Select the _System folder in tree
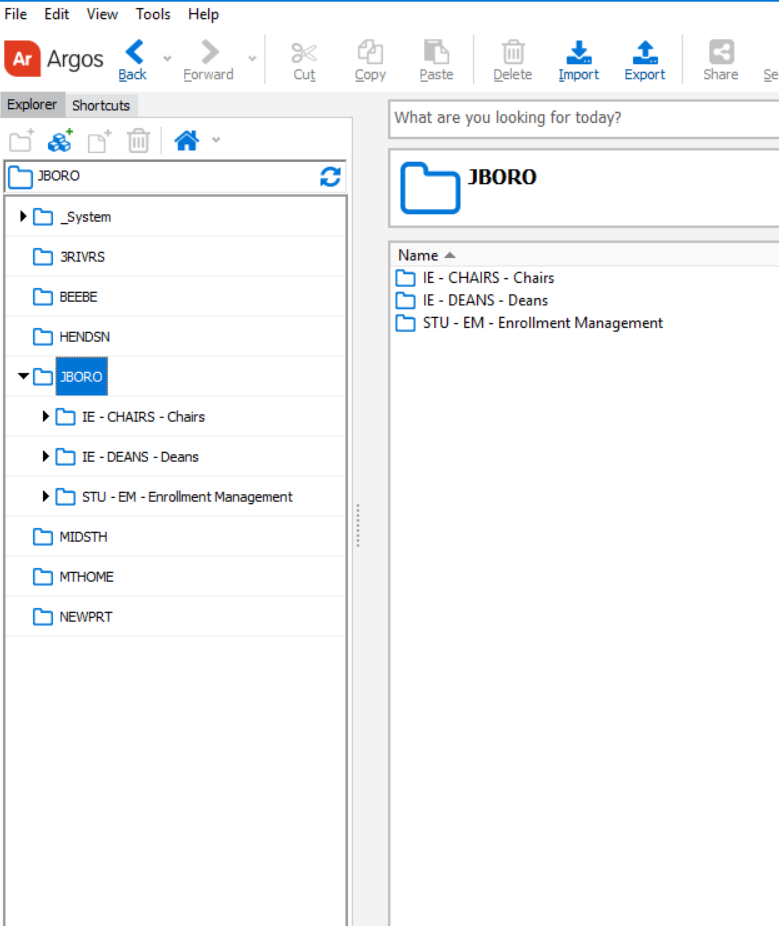The height and width of the screenshot is (926, 779). [x=86, y=217]
